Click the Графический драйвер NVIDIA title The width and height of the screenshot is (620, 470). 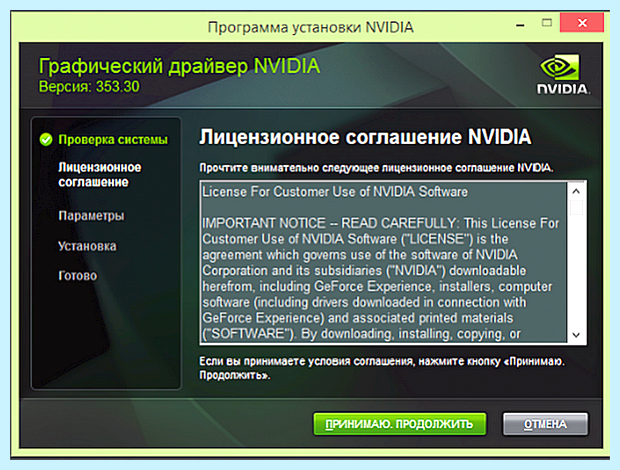tap(179, 66)
